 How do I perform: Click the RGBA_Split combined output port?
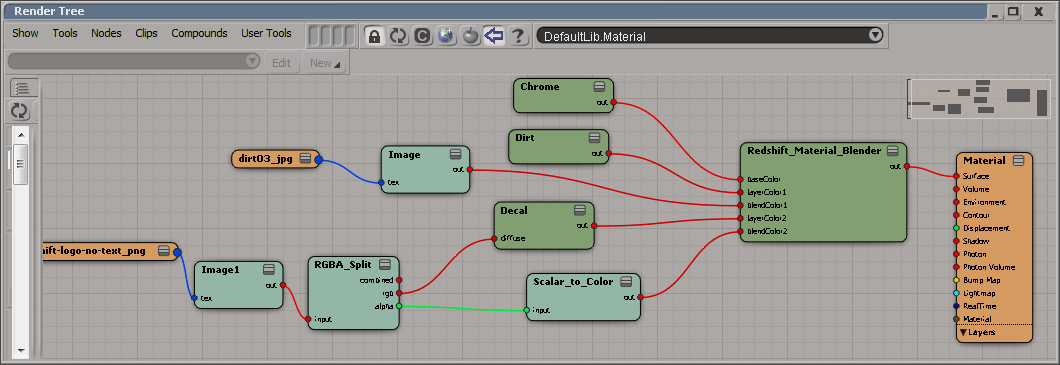coord(399,280)
